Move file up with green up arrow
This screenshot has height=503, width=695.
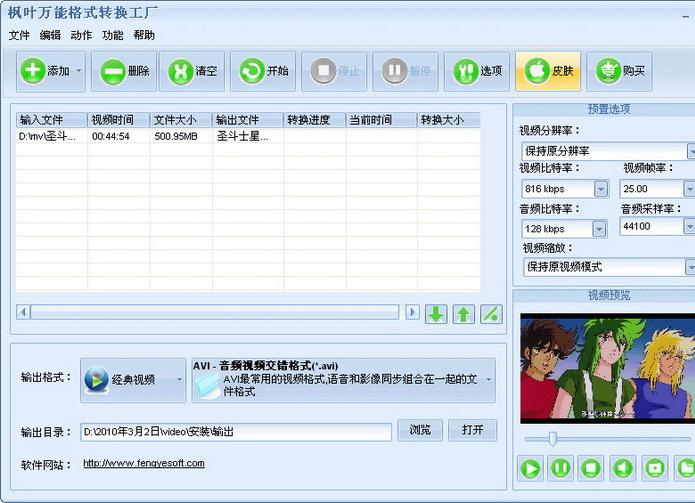[x=463, y=313]
